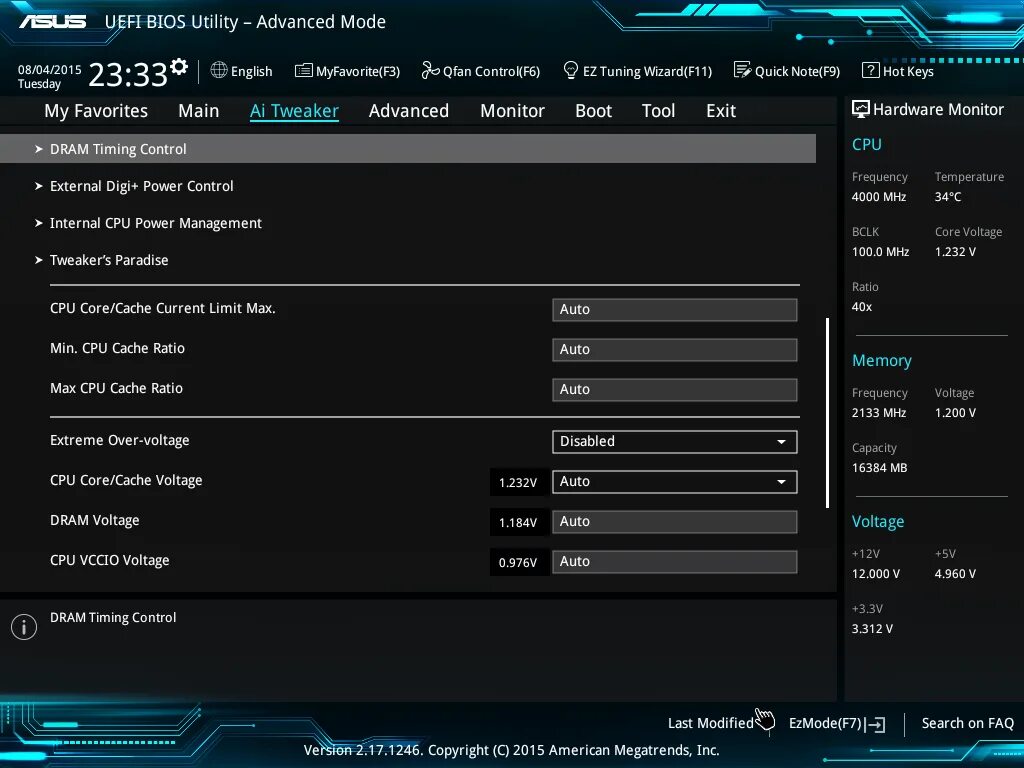Click the Hot Keys question mark icon
1024x768 pixels.
(x=871, y=70)
